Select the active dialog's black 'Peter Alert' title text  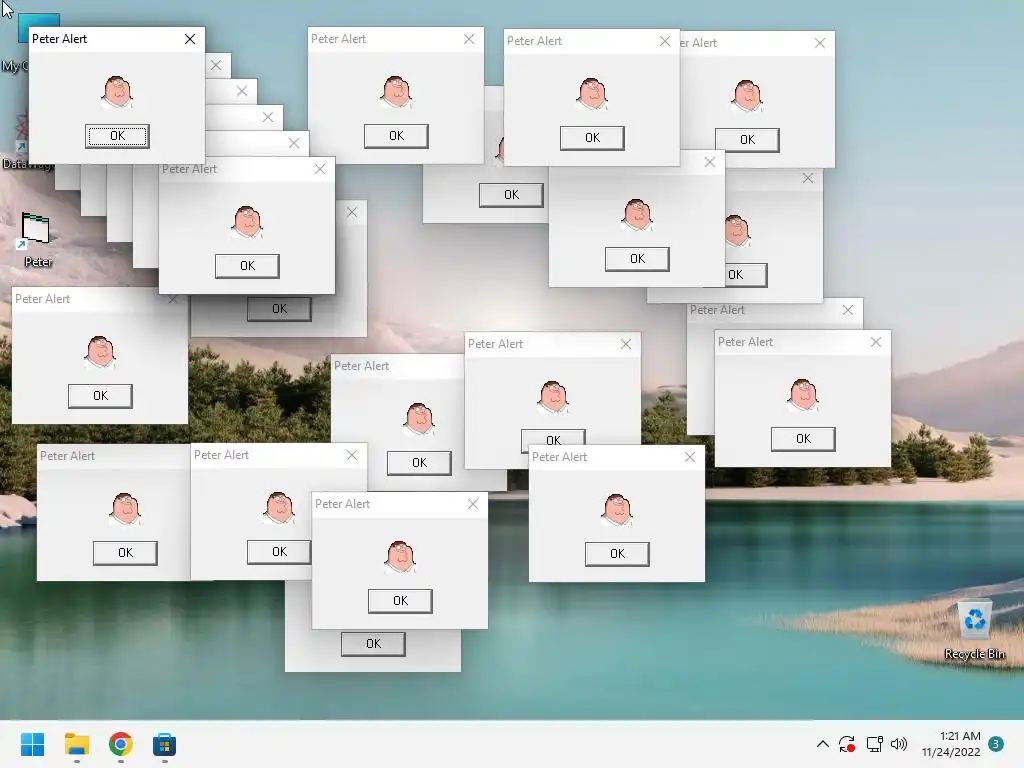[59, 39]
